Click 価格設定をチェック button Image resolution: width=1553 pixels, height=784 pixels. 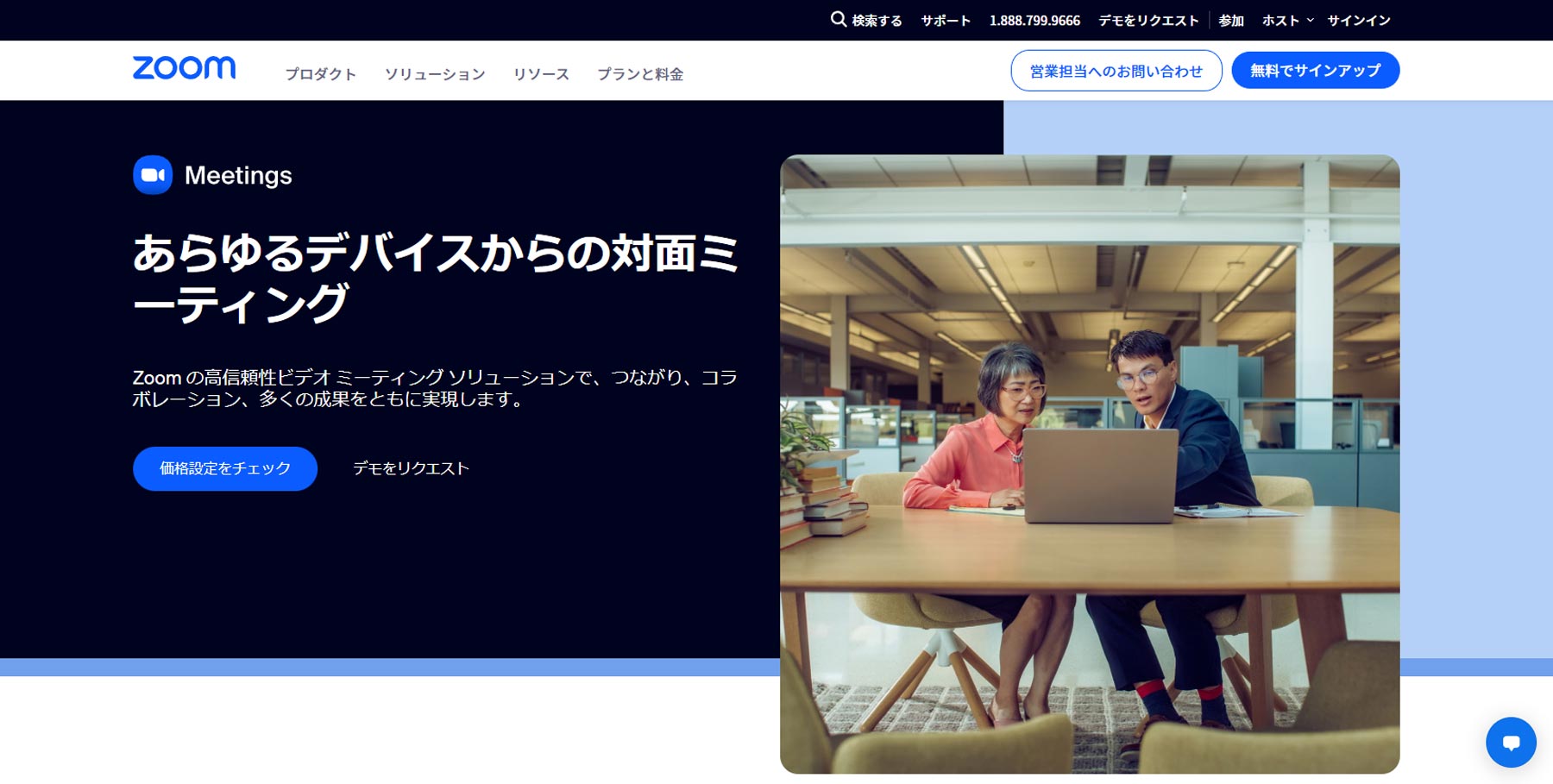[225, 468]
